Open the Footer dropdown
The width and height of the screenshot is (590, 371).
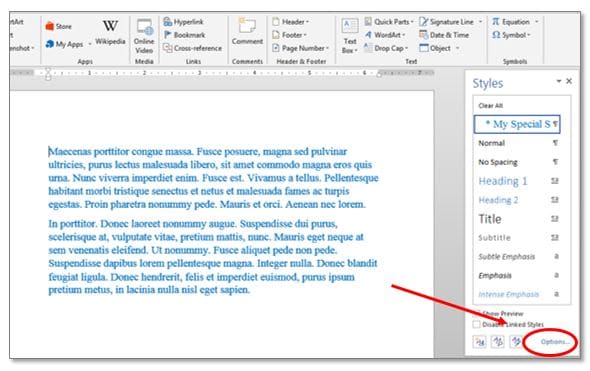point(289,35)
